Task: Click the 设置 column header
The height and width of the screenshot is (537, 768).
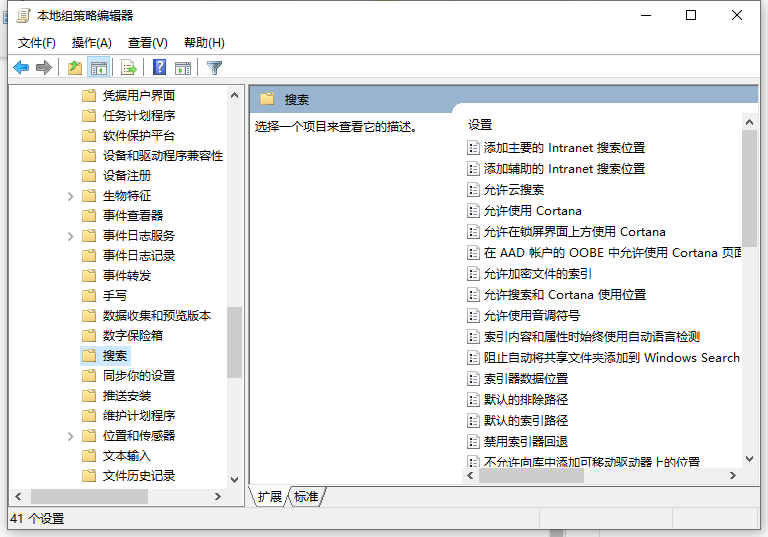Action: [481, 125]
